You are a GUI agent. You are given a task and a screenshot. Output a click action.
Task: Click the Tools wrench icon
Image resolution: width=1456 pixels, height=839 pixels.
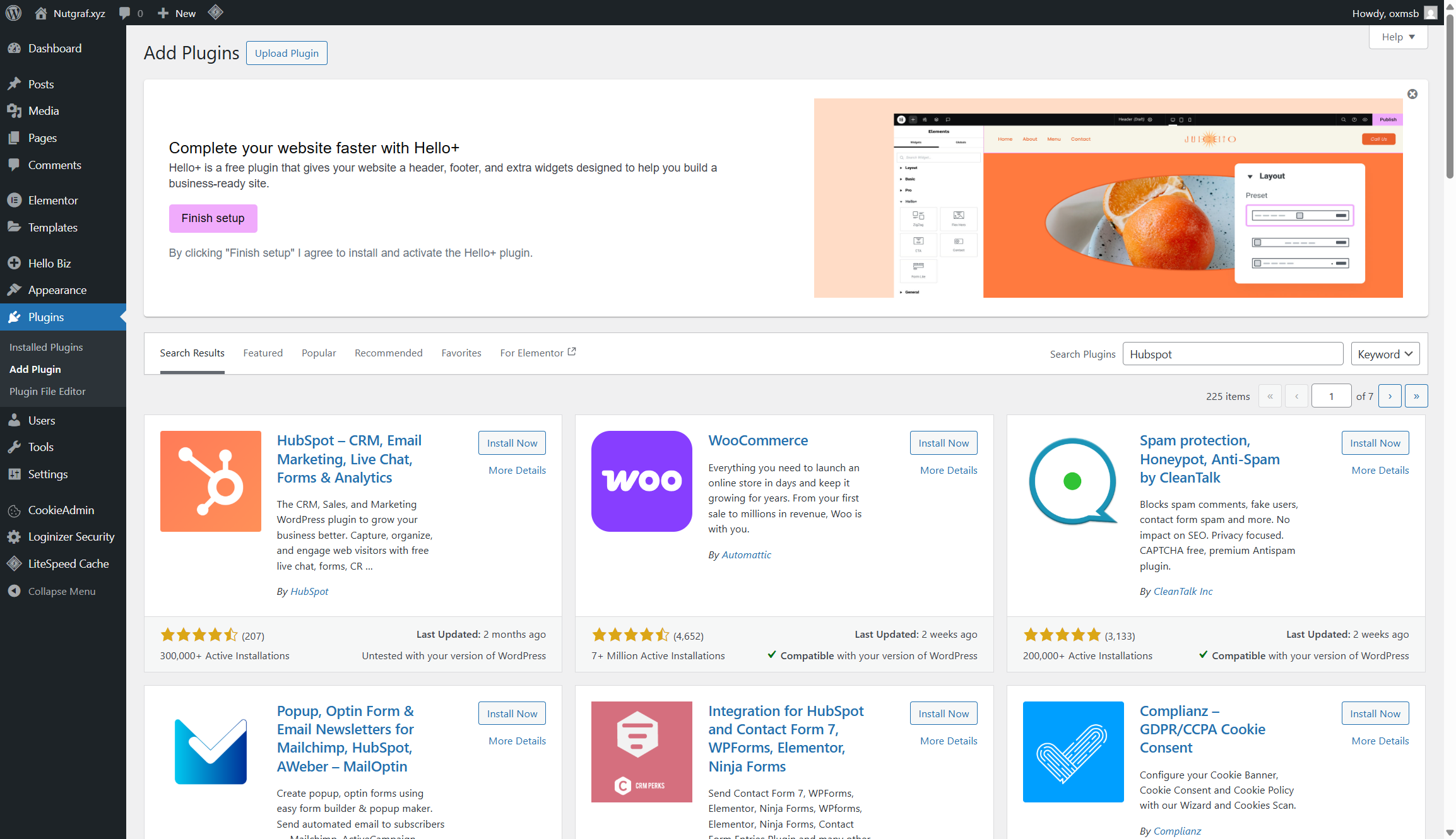[x=15, y=447]
